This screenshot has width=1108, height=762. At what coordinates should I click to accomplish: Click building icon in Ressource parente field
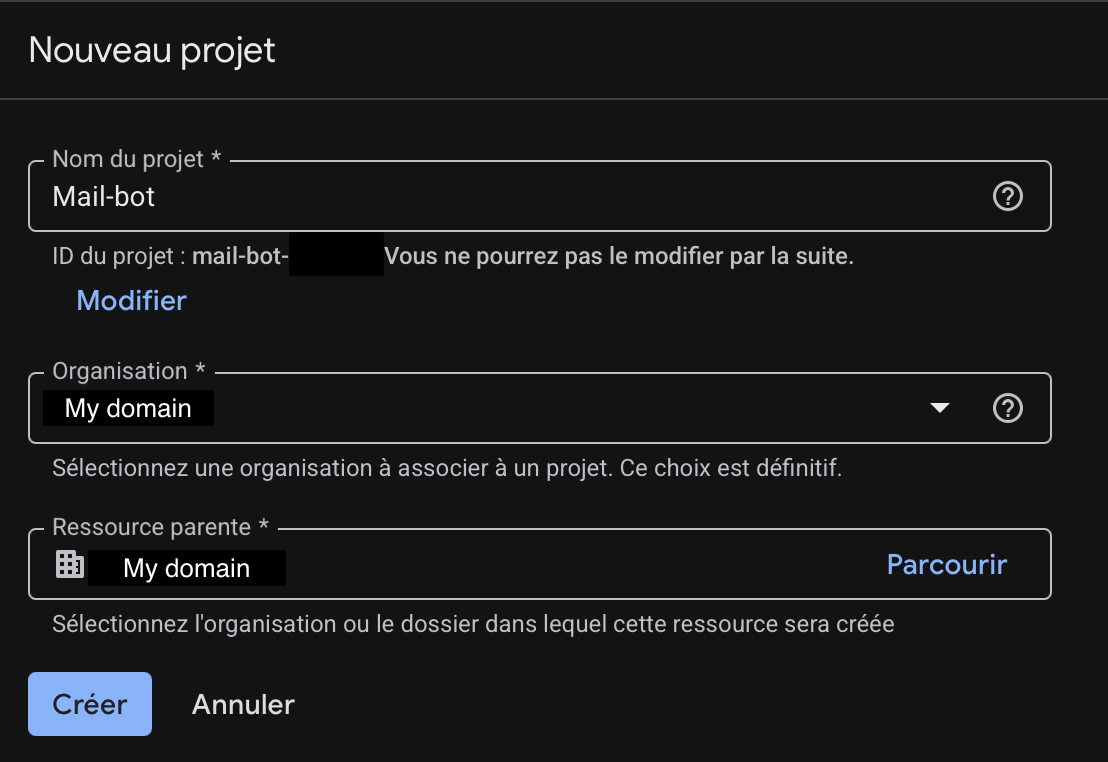click(x=69, y=564)
